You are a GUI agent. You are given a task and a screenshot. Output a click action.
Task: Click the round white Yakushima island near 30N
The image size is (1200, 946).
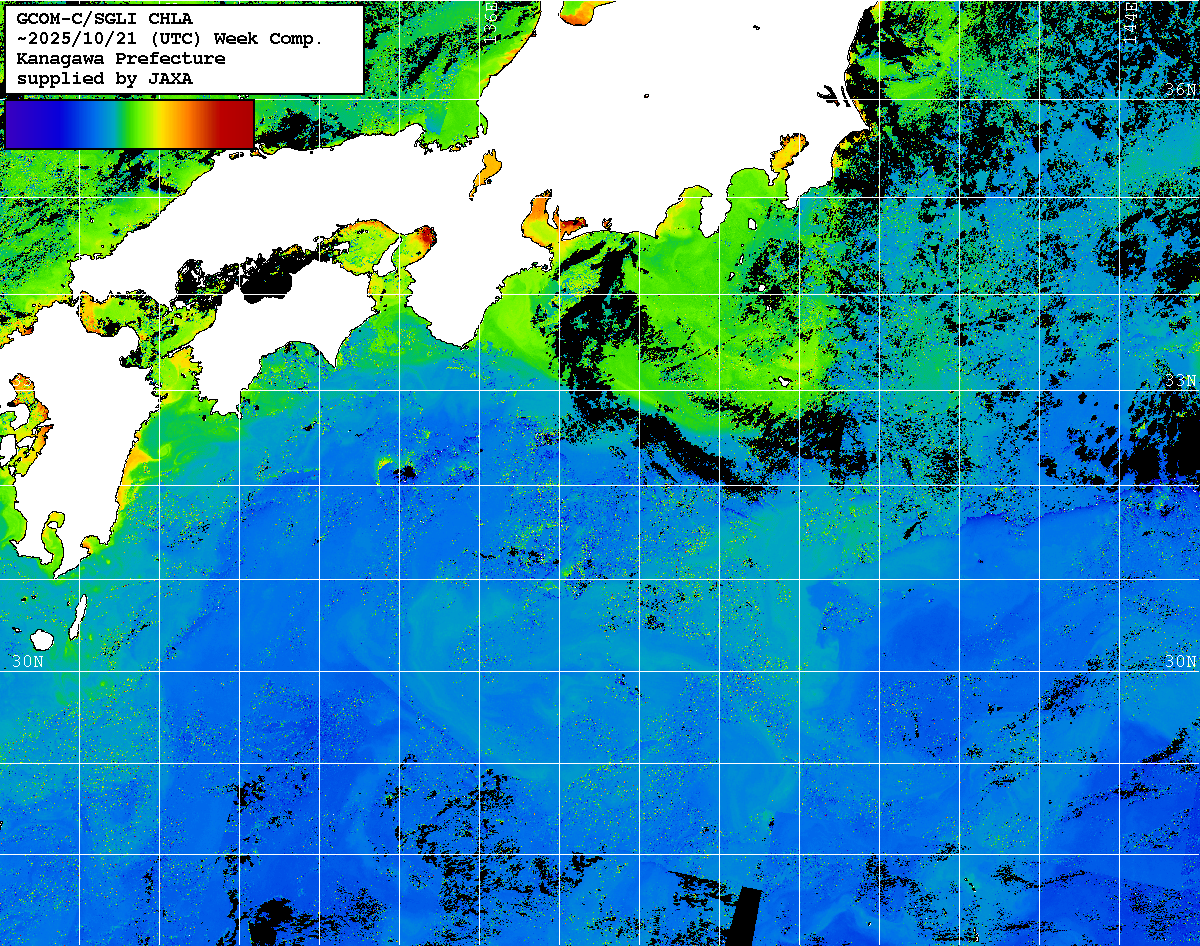click(x=41, y=638)
